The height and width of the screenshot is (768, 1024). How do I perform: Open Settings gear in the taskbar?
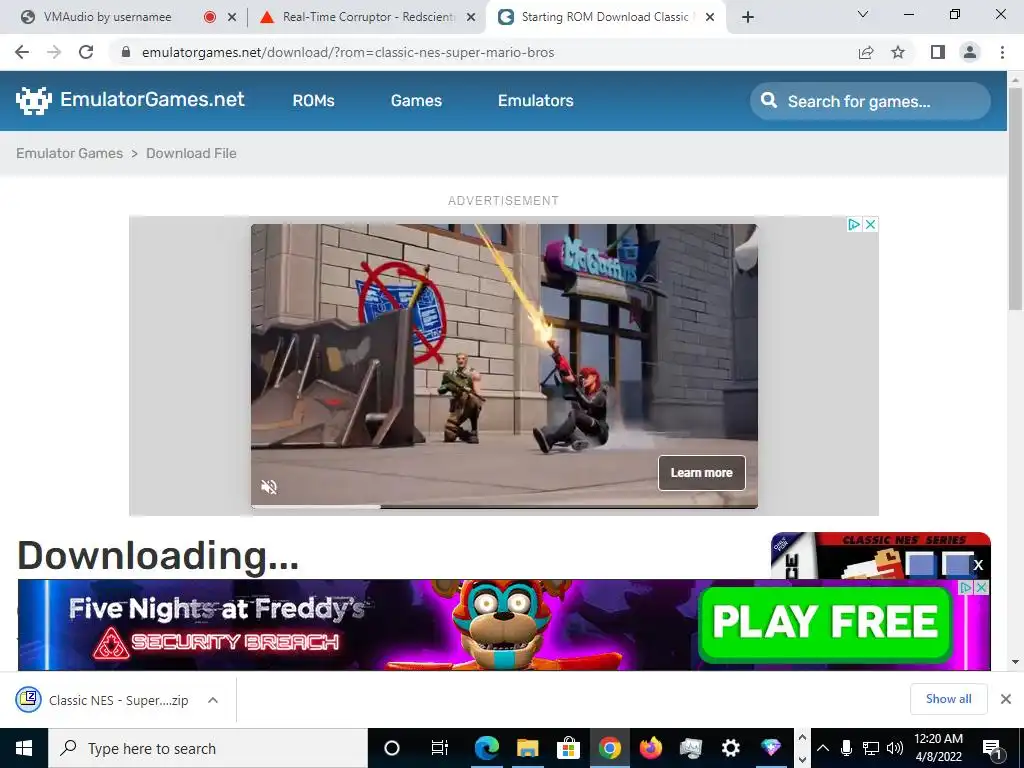click(731, 748)
